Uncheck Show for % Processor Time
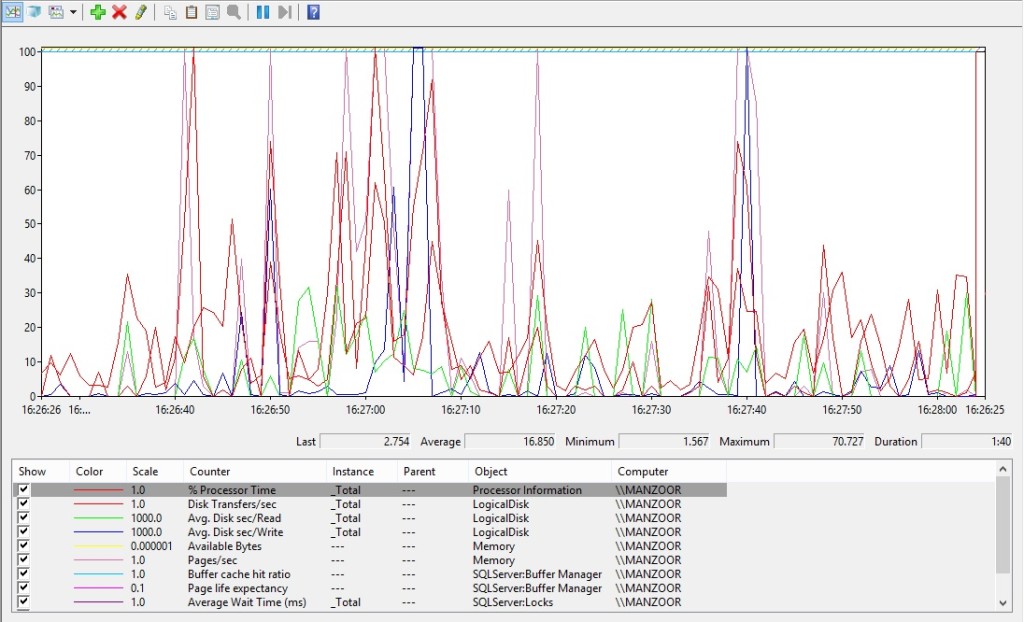The height and width of the screenshot is (622, 1024). click(24, 489)
